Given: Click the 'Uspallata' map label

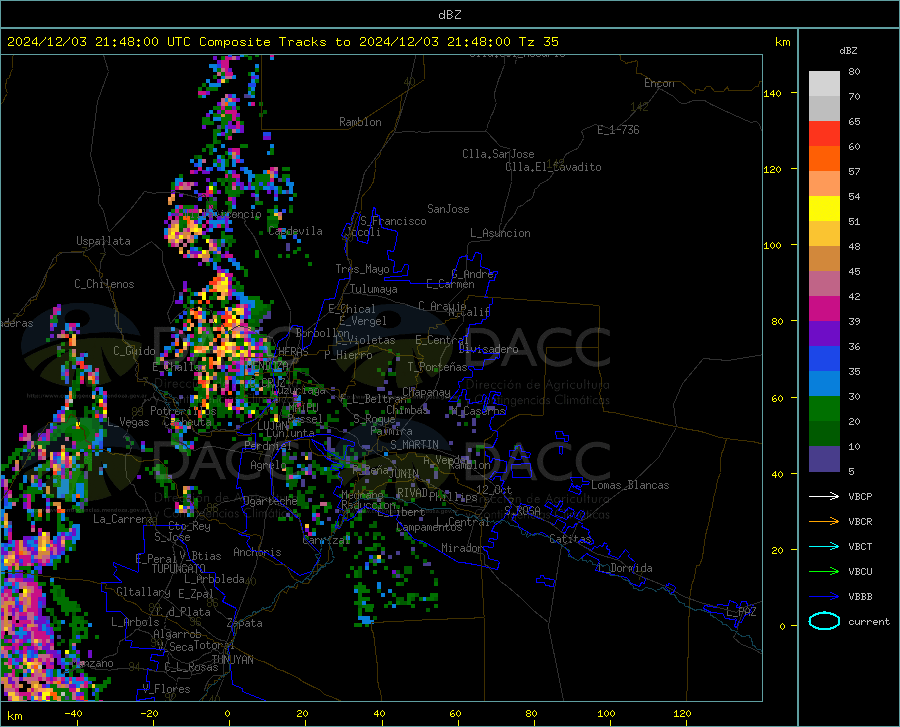Looking at the screenshot, I should 103,241.
